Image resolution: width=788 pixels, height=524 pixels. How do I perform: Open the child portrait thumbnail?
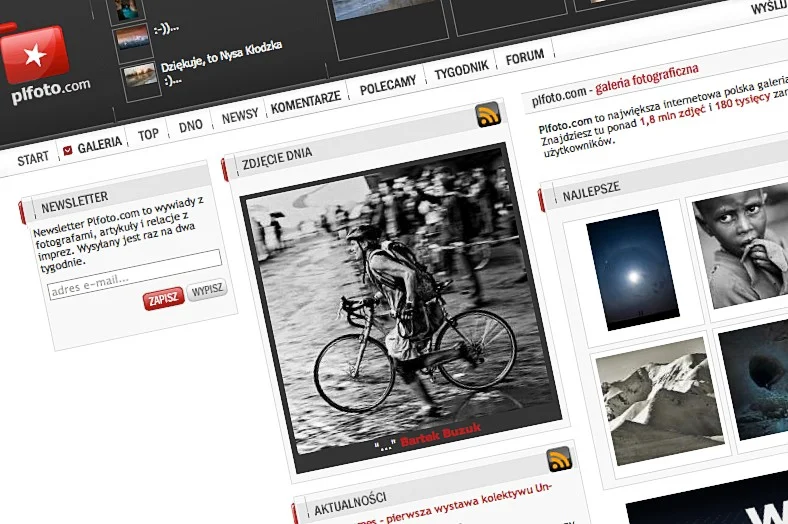click(743, 245)
